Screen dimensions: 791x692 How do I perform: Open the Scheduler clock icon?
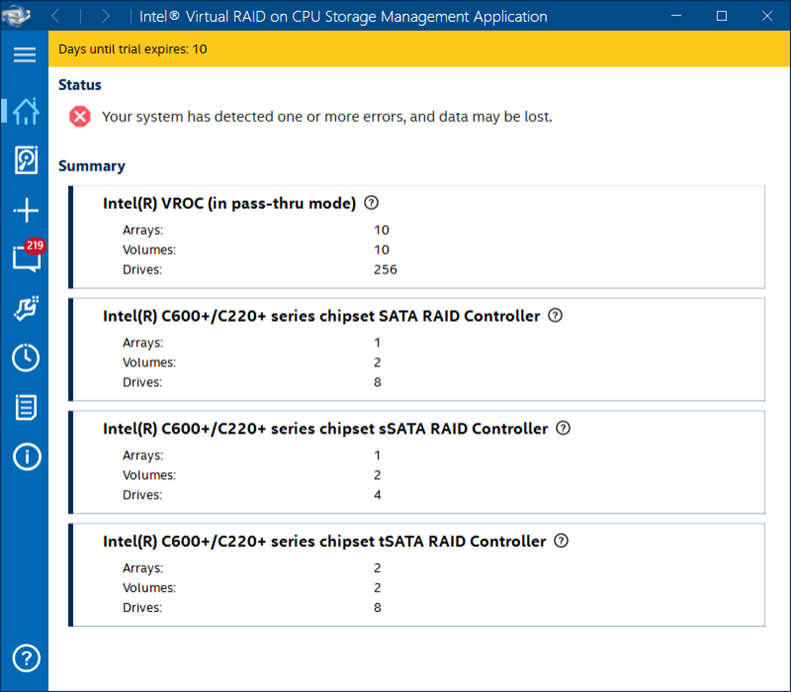[x=25, y=357]
